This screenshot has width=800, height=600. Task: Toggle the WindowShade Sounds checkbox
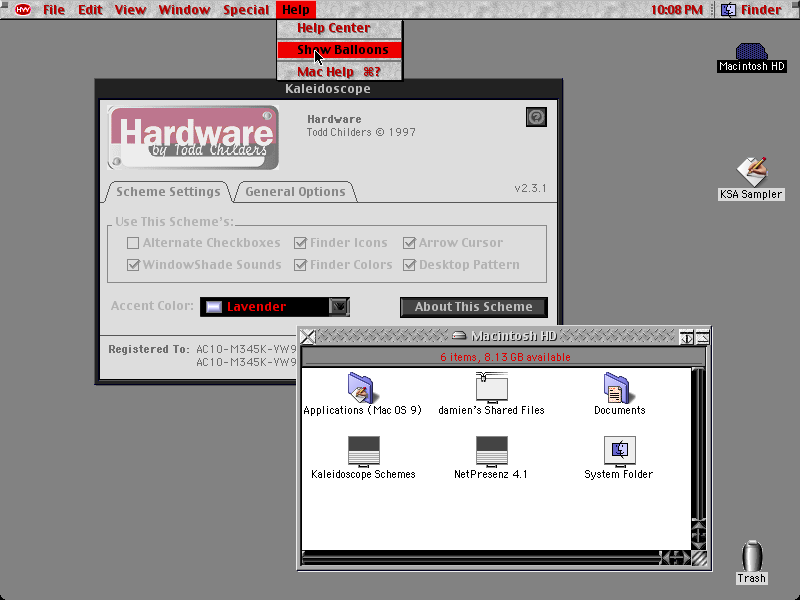point(133,265)
